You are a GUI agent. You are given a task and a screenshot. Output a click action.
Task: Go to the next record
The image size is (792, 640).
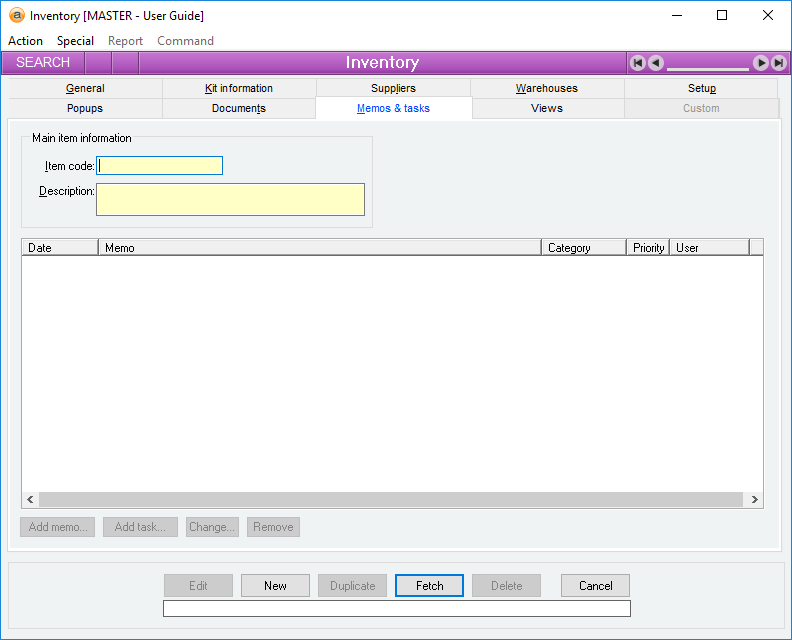coord(761,63)
